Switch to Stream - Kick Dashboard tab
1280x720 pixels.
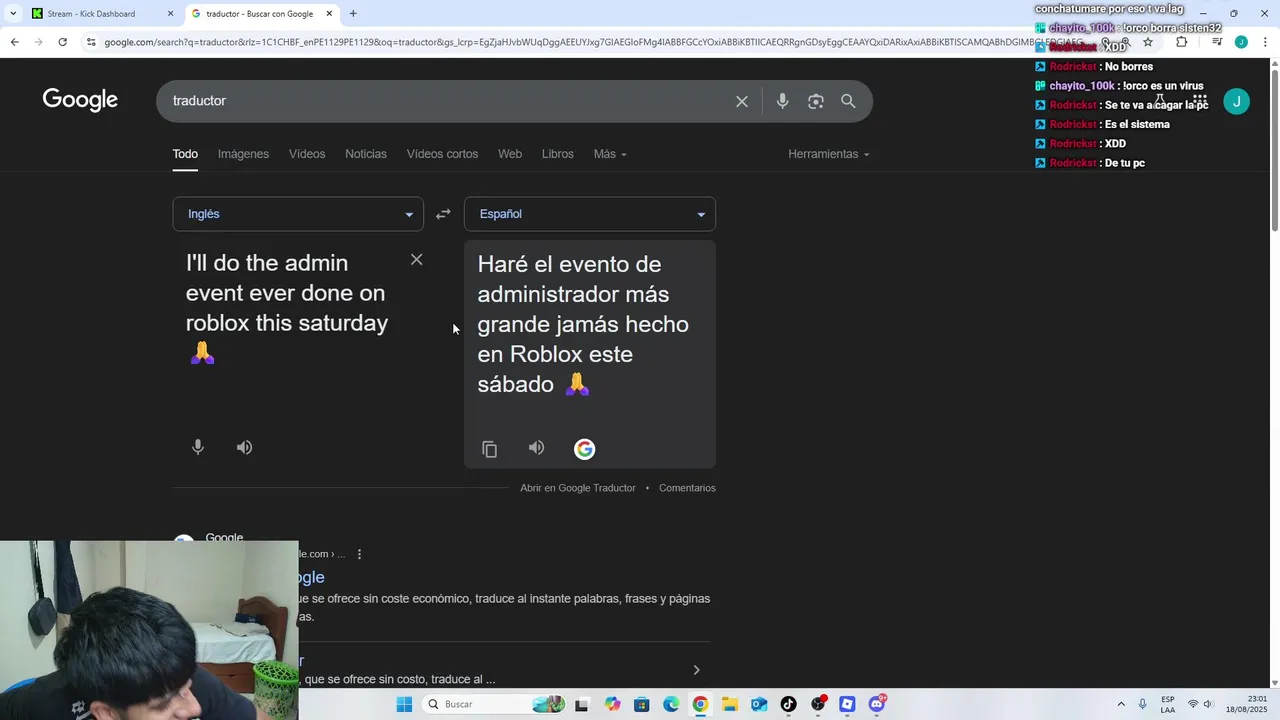(x=100, y=14)
